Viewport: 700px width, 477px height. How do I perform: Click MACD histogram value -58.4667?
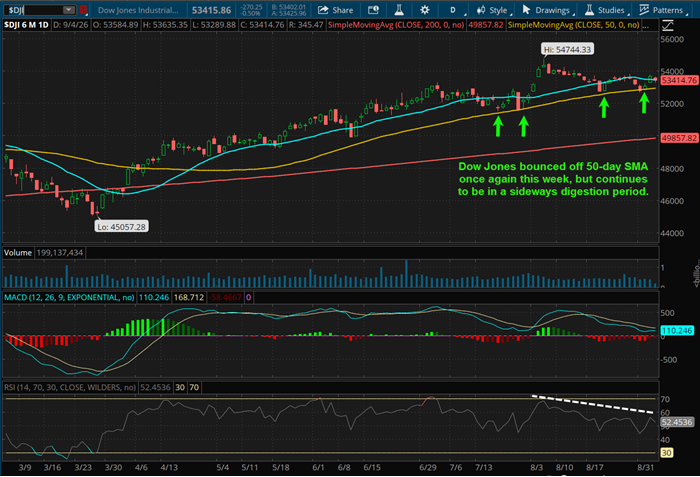[x=225, y=297]
